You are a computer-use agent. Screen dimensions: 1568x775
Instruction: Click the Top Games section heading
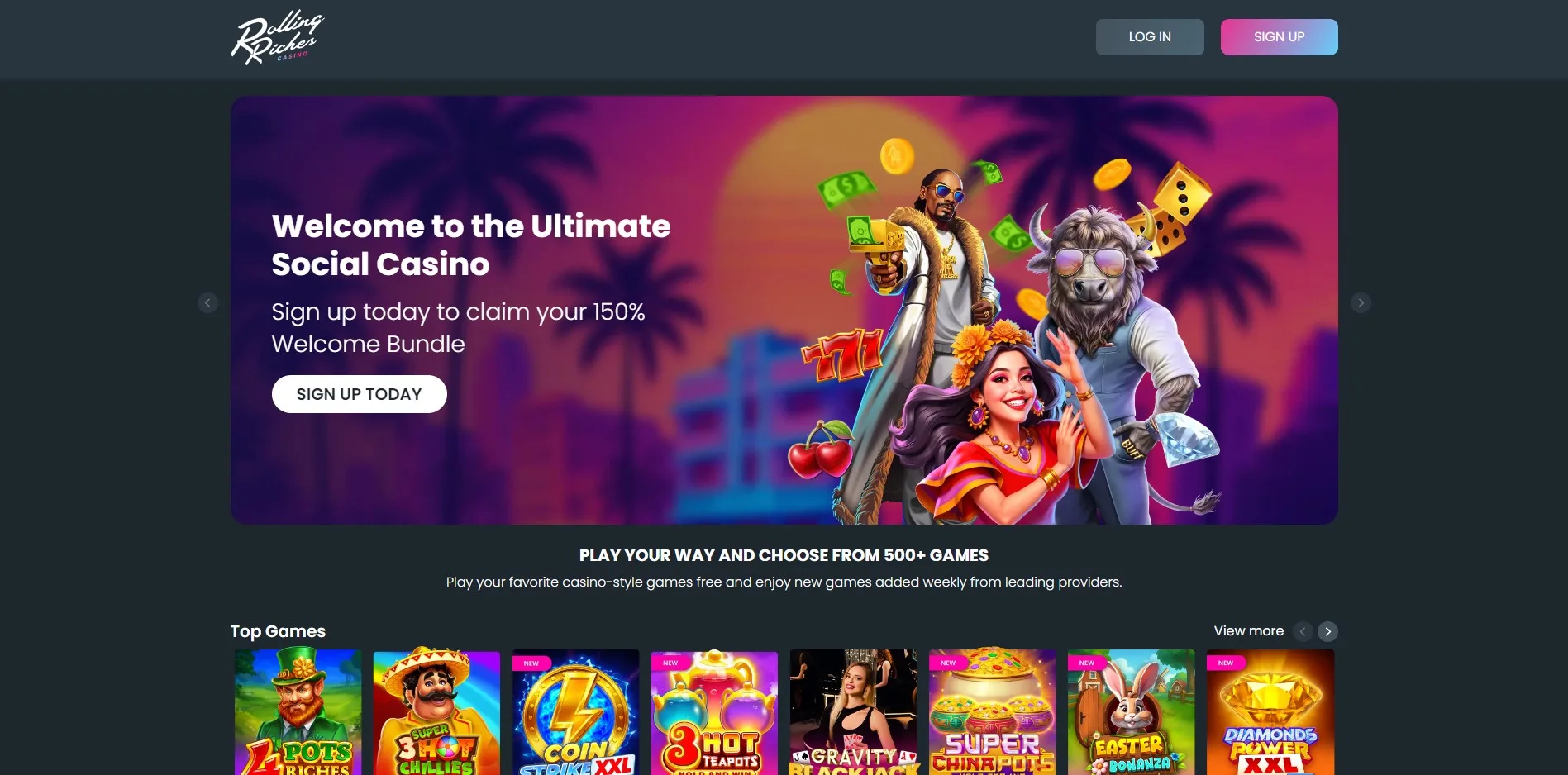[278, 631]
